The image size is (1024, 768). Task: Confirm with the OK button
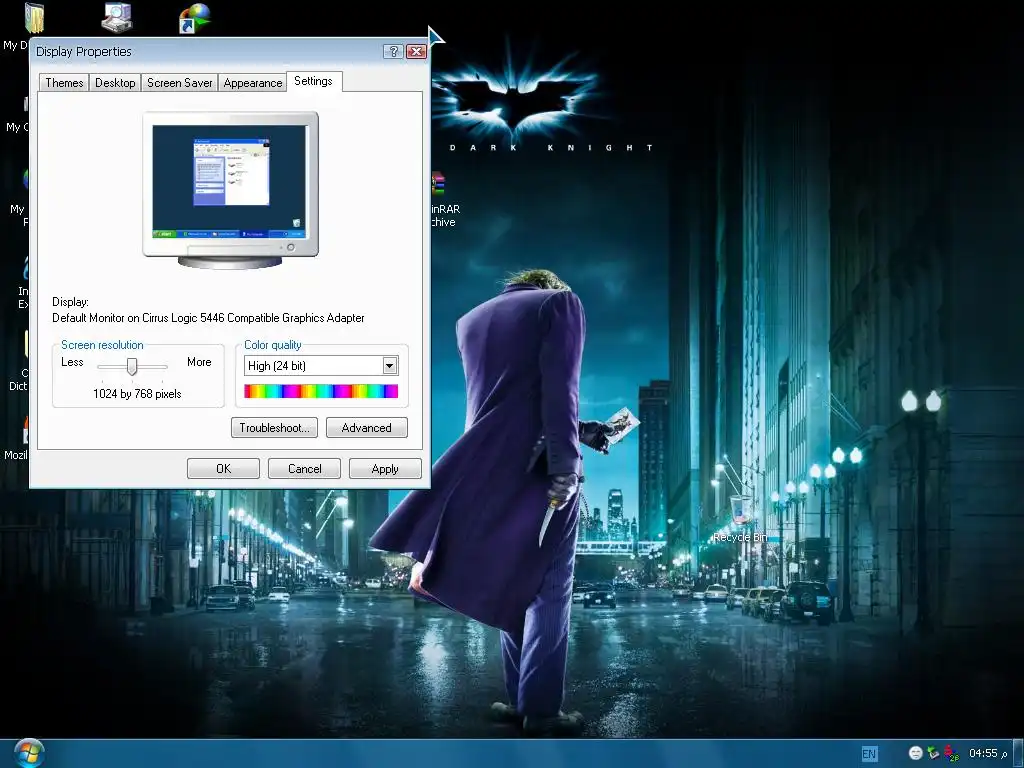[x=223, y=469]
